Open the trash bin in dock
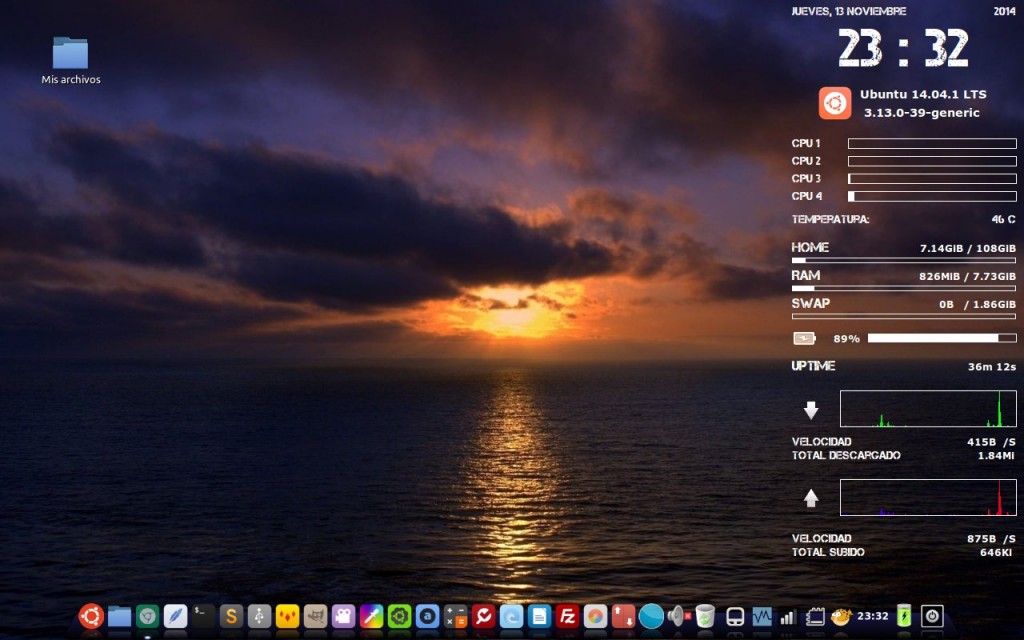This screenshot has height=640, width=1024. click(x=706, y=616)
